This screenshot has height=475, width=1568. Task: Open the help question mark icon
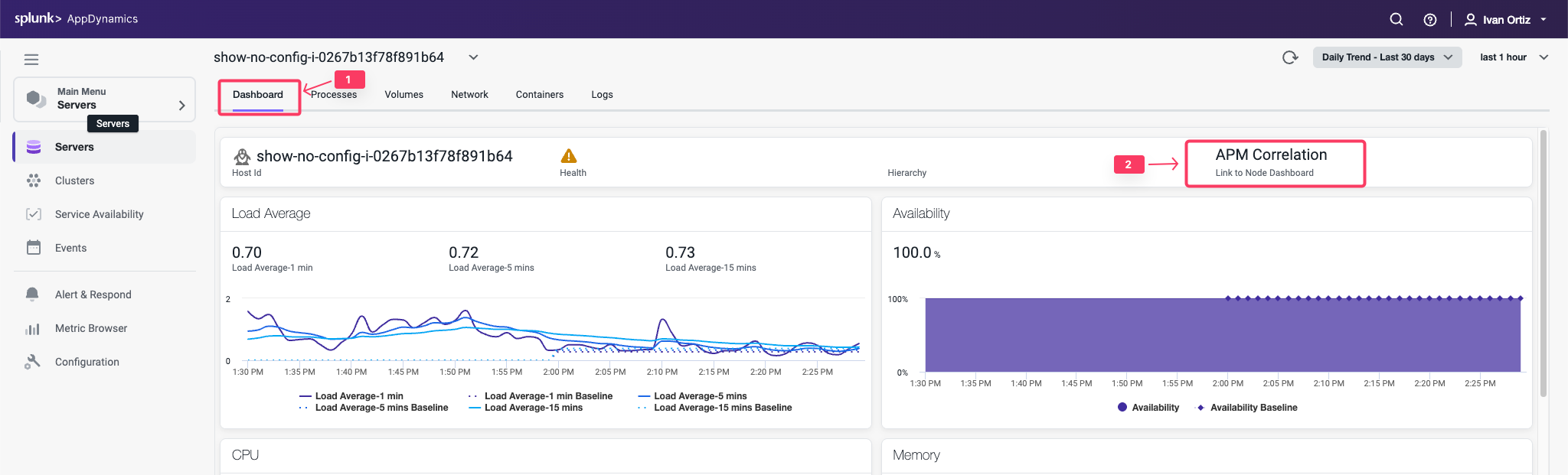(1429, 20)
